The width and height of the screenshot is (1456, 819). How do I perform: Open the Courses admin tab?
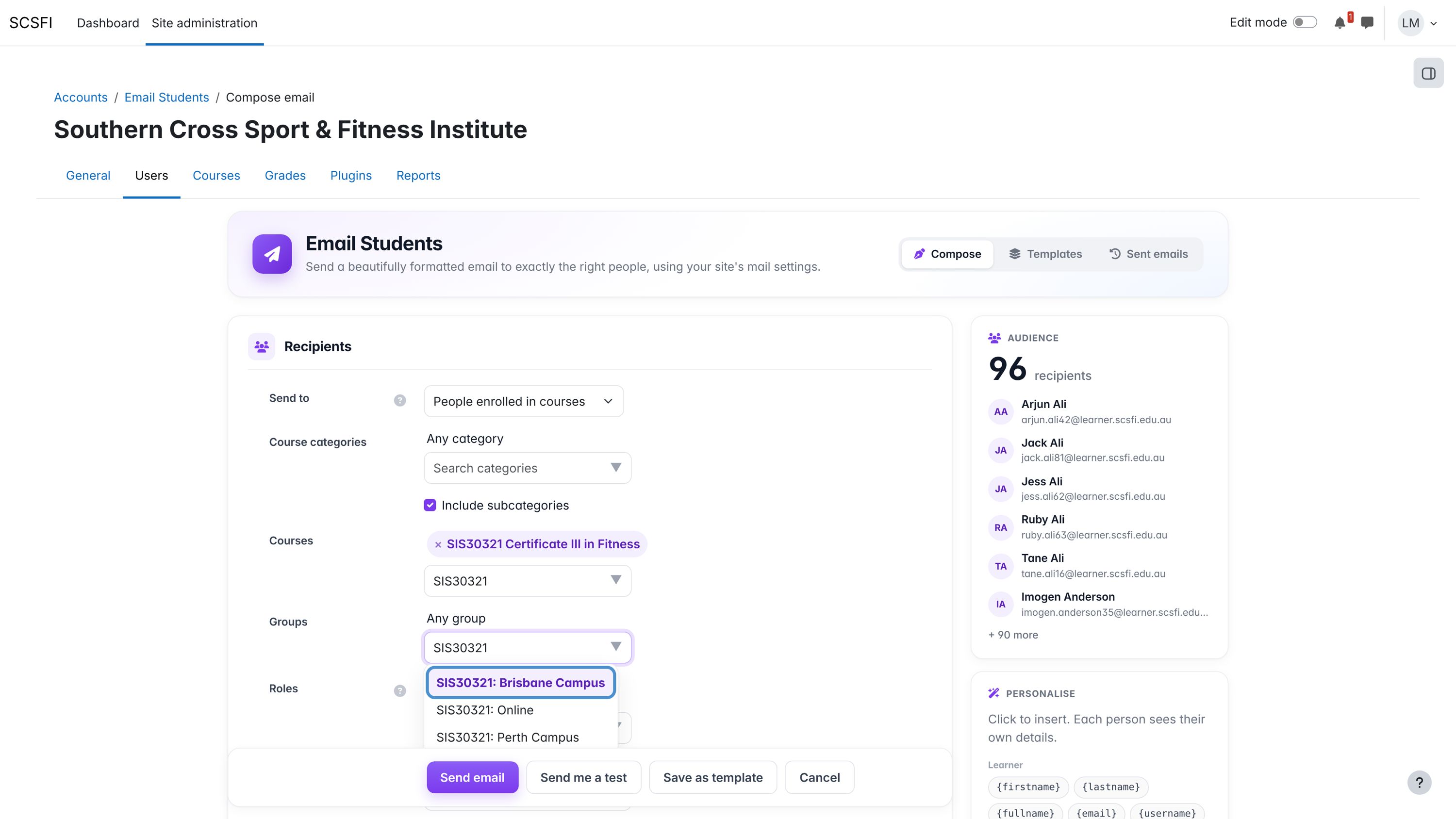pyautogui.click(x=216, y=175)
